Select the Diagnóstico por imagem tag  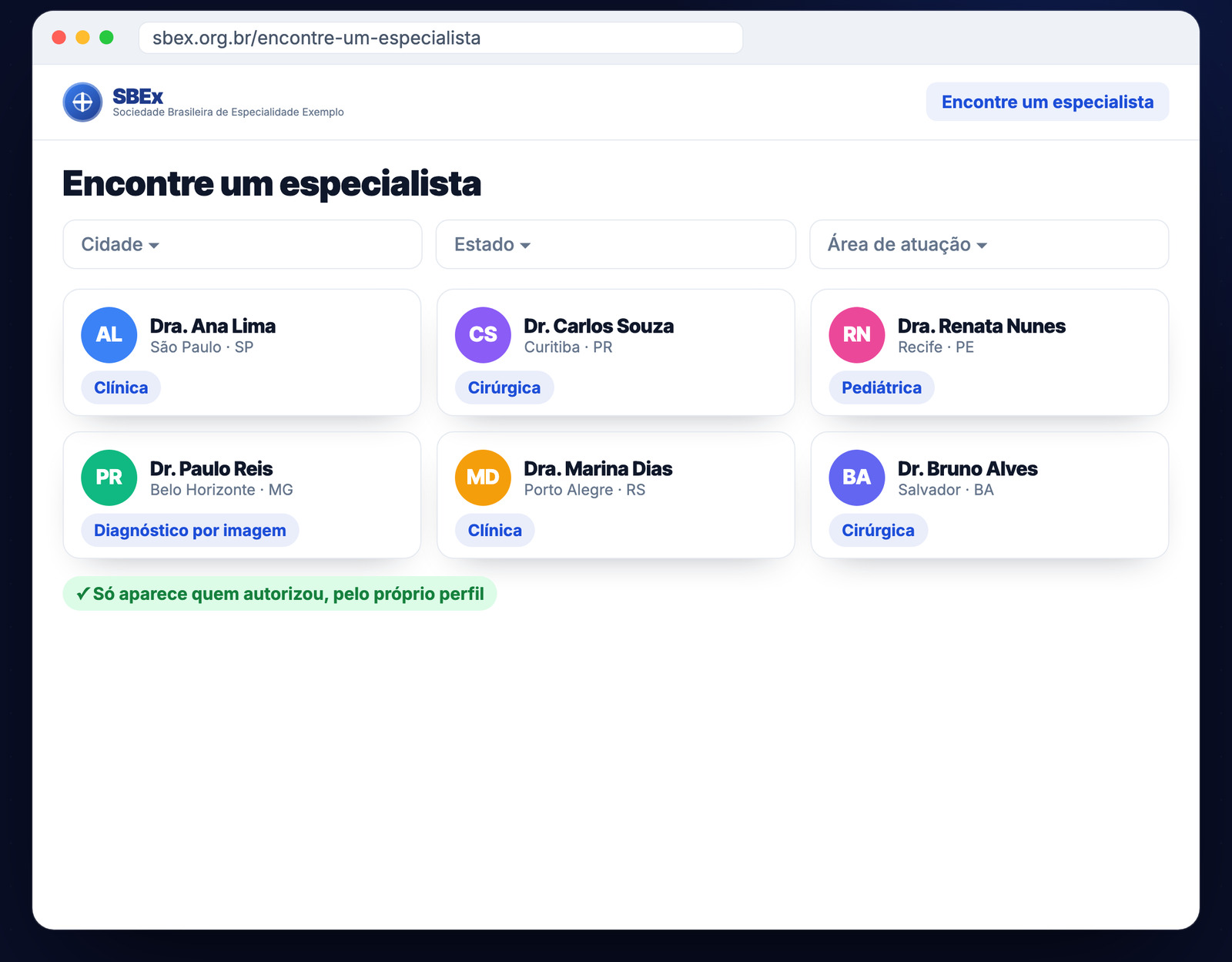pos(190,530)
